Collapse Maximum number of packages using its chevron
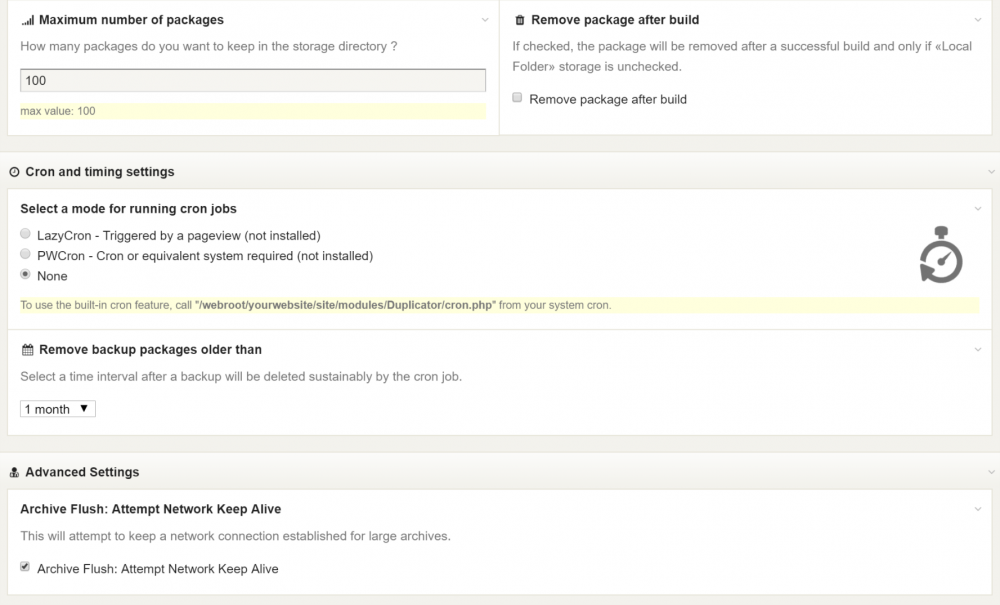Viewport: 1000px width, 605px height. pyautogui.click(x=485, y=20)
